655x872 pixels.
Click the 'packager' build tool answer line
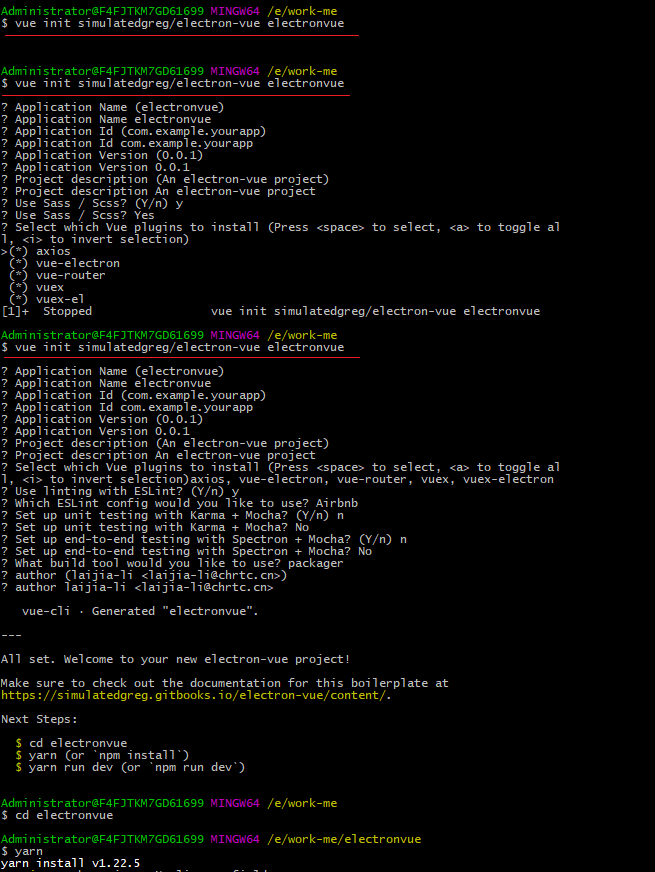[x=172, y=563]
